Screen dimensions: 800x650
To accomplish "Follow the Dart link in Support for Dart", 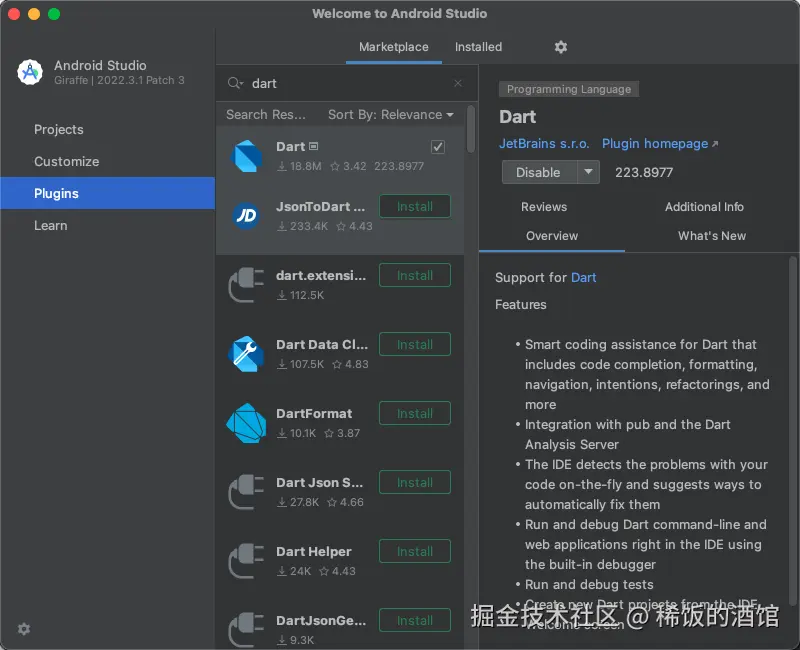I will click(584, 277).
